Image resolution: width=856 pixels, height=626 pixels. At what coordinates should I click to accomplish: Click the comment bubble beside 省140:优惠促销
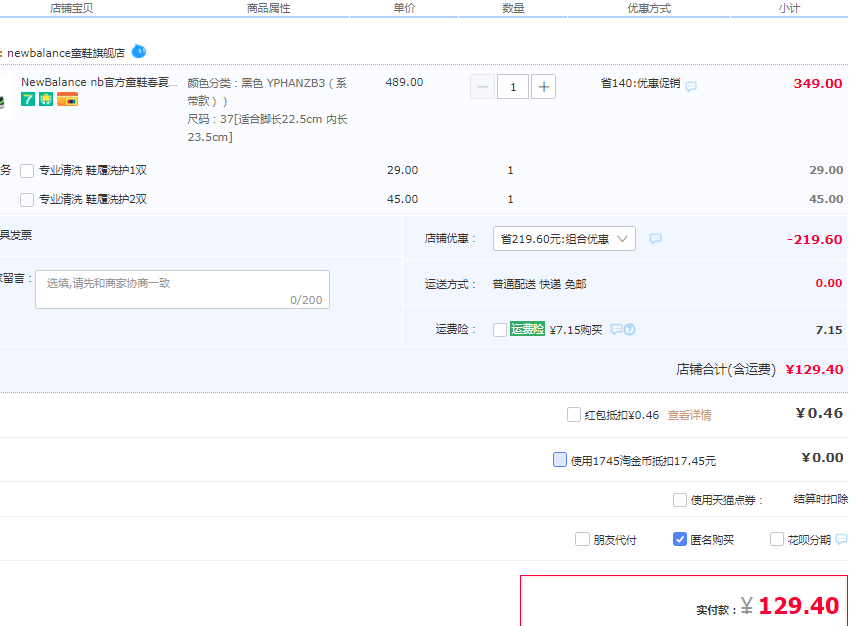(691, 86)
